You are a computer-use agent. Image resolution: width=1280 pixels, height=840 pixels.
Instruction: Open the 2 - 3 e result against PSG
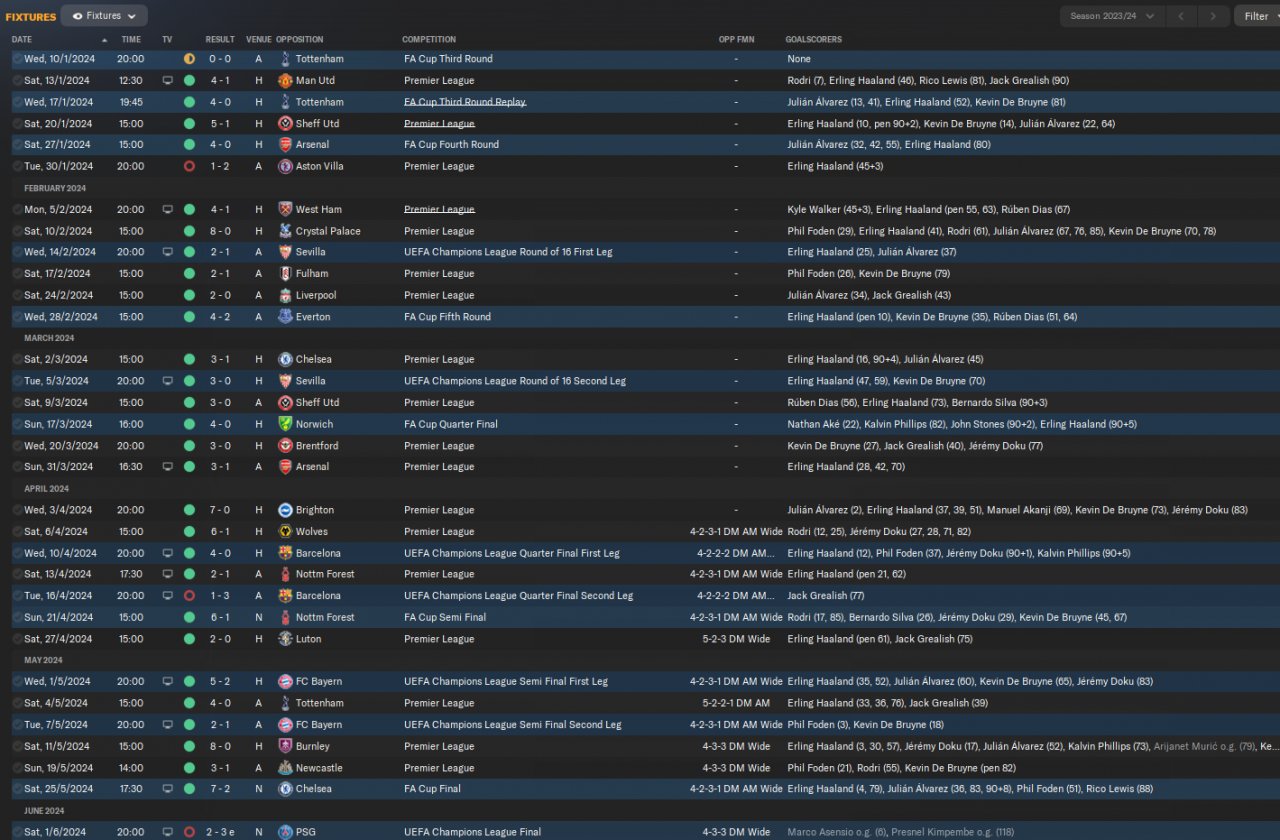(220, 832)
